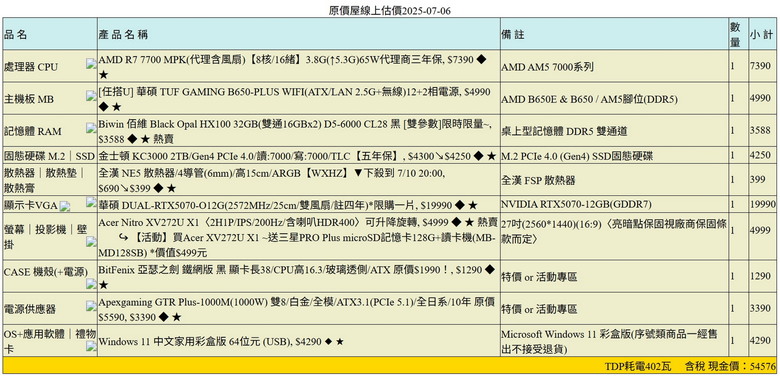
Task: Click the subtotal value 3390
Action: pyautogui.click(x=760, y=309)
